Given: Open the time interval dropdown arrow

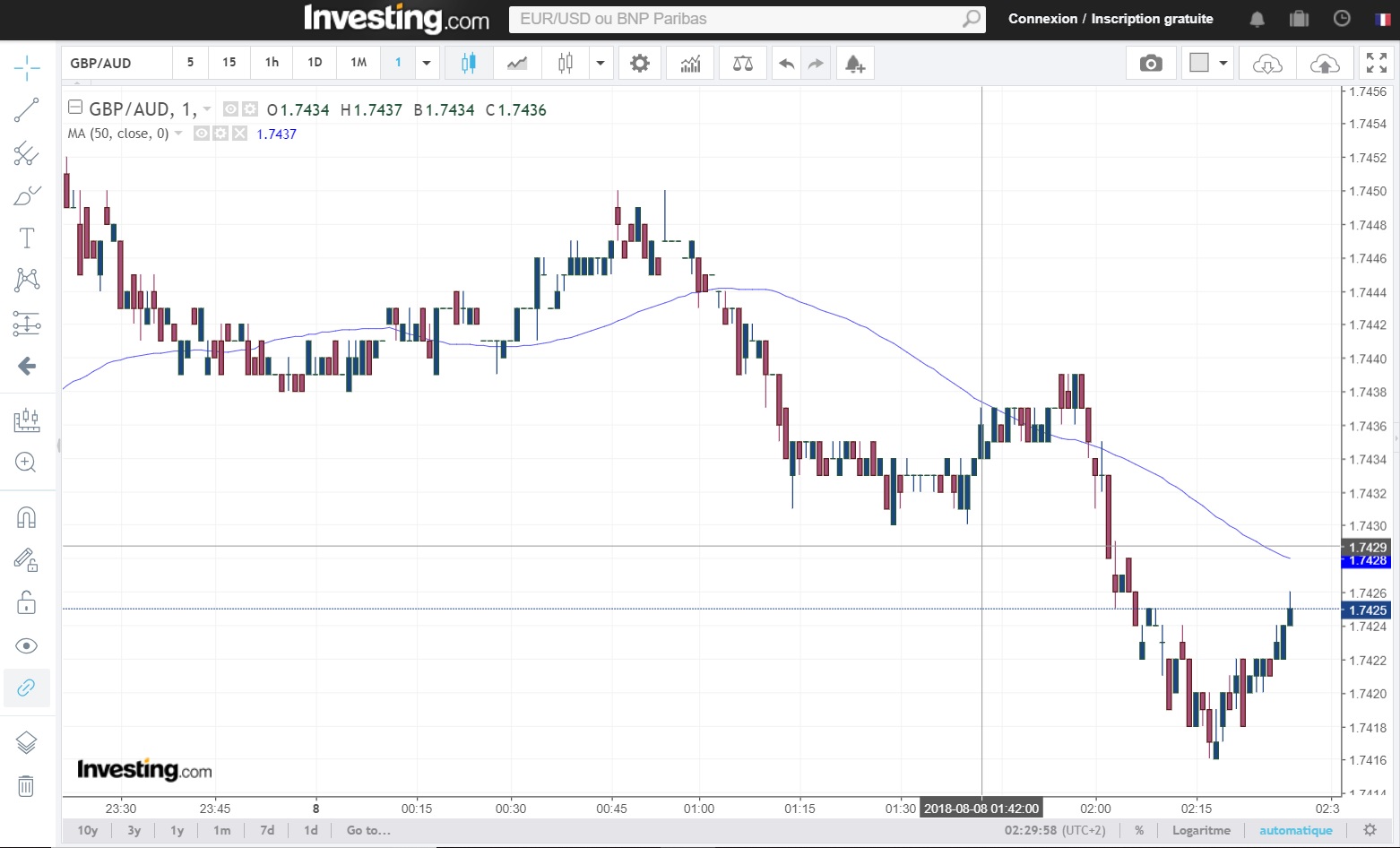Looking at the screenshot, I should [x=426, y=63].
